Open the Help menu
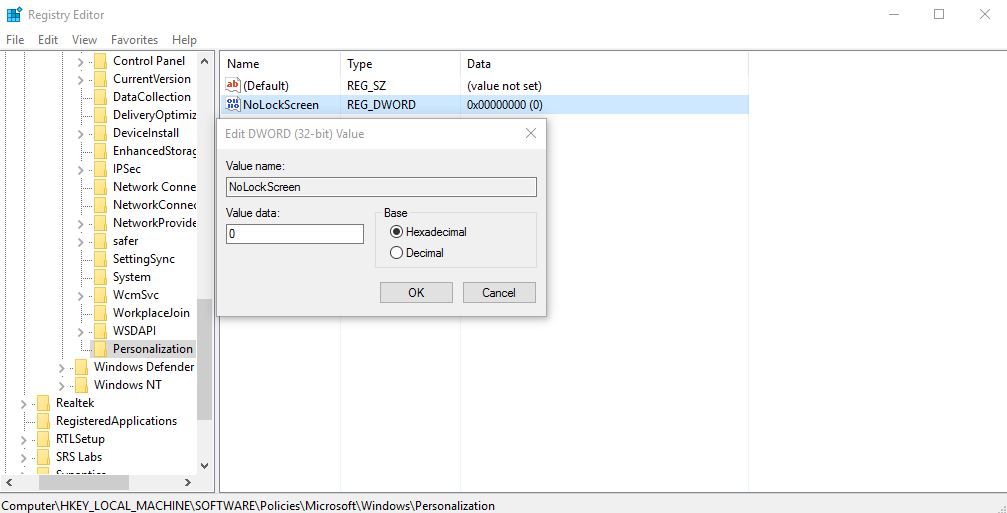 pos(184,40)
